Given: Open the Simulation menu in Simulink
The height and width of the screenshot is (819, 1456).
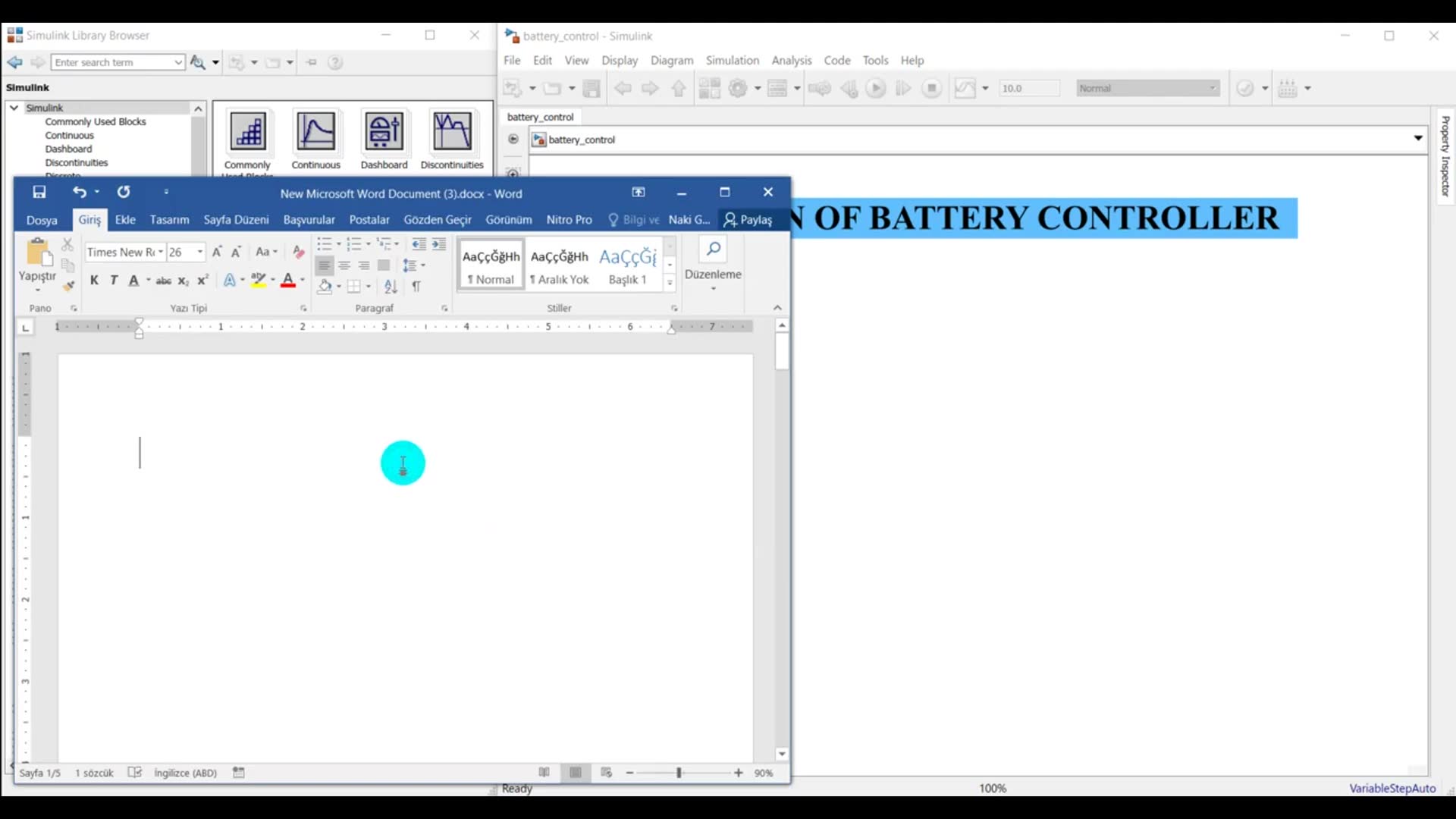Looking at the screenshot, I should pos(733,61).
